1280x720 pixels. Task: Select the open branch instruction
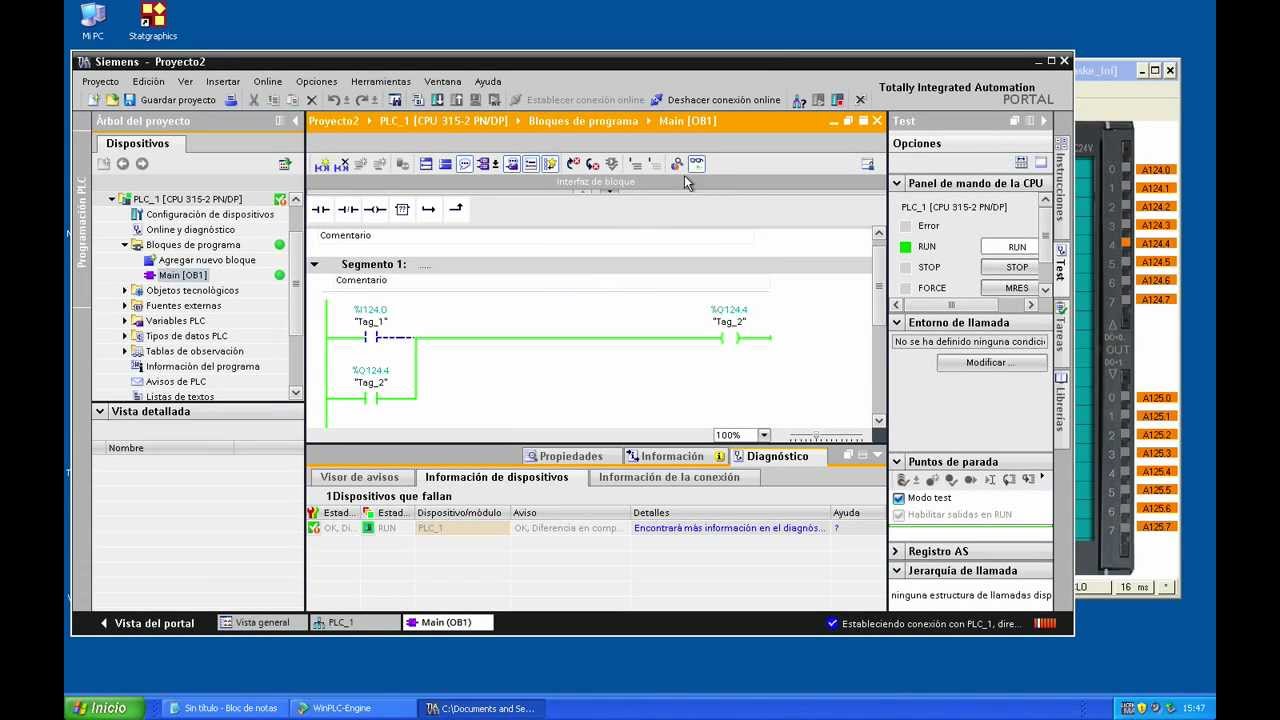click(x=429, y=209)
